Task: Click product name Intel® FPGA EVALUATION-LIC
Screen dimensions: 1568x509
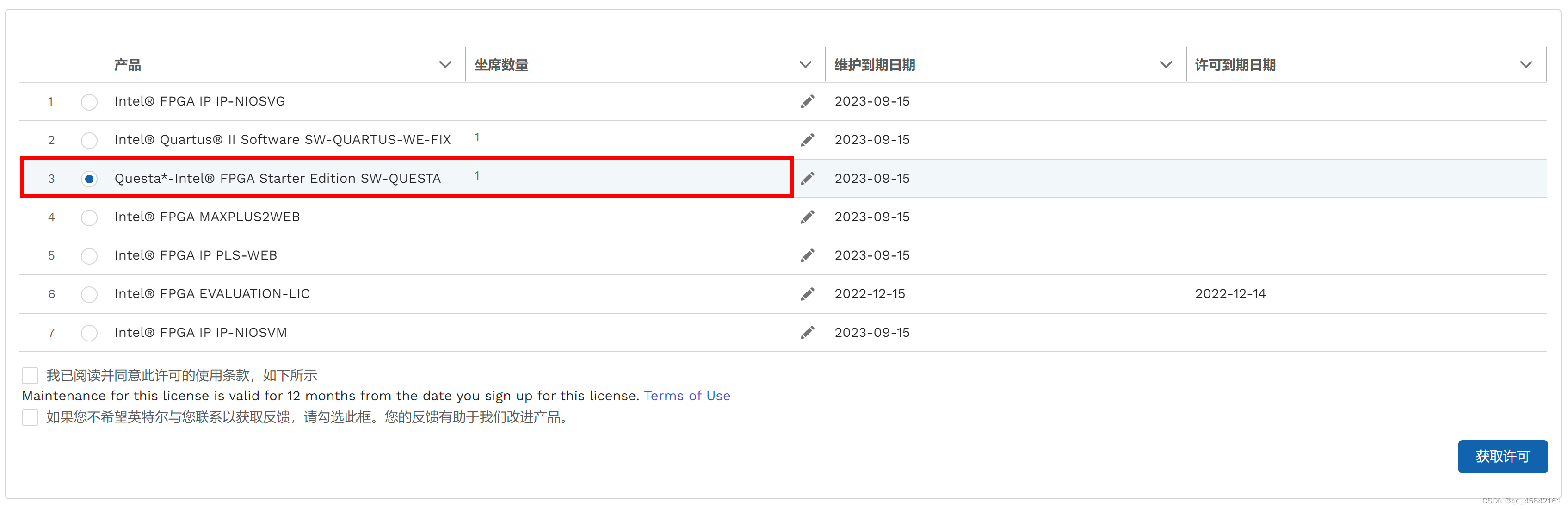Action: [212, 293]
